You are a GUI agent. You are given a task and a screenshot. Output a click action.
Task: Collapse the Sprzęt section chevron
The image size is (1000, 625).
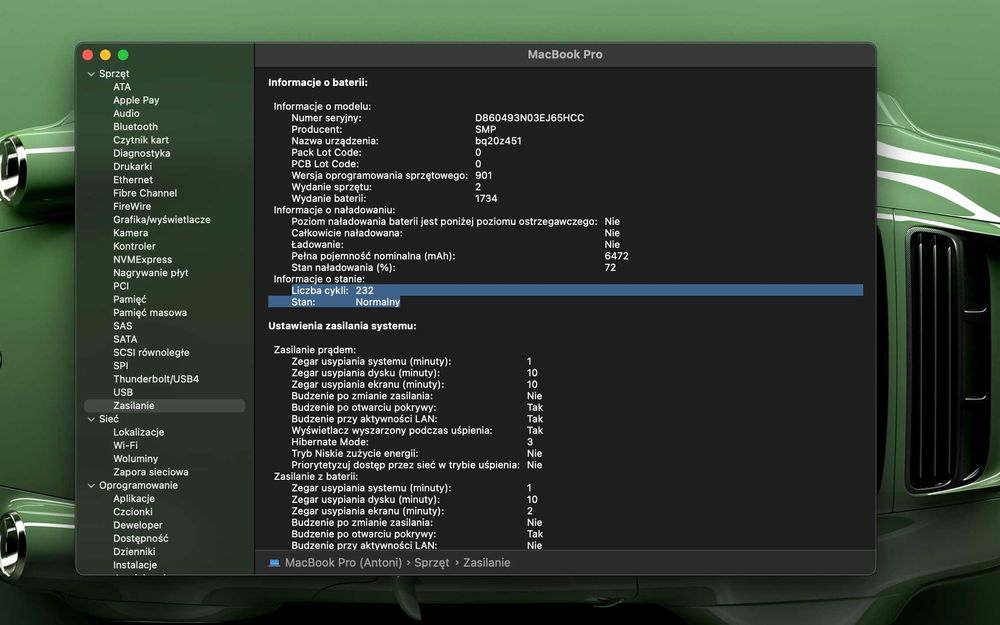(x=91, y=74)
